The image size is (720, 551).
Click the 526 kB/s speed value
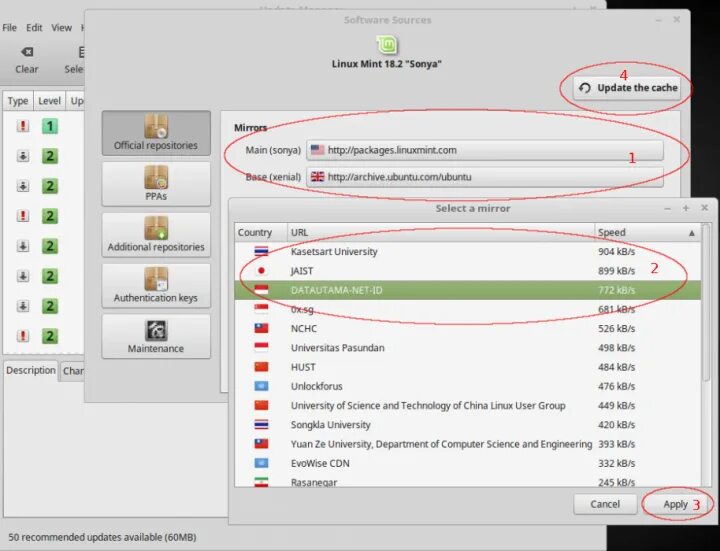click(x=616, y=328)
